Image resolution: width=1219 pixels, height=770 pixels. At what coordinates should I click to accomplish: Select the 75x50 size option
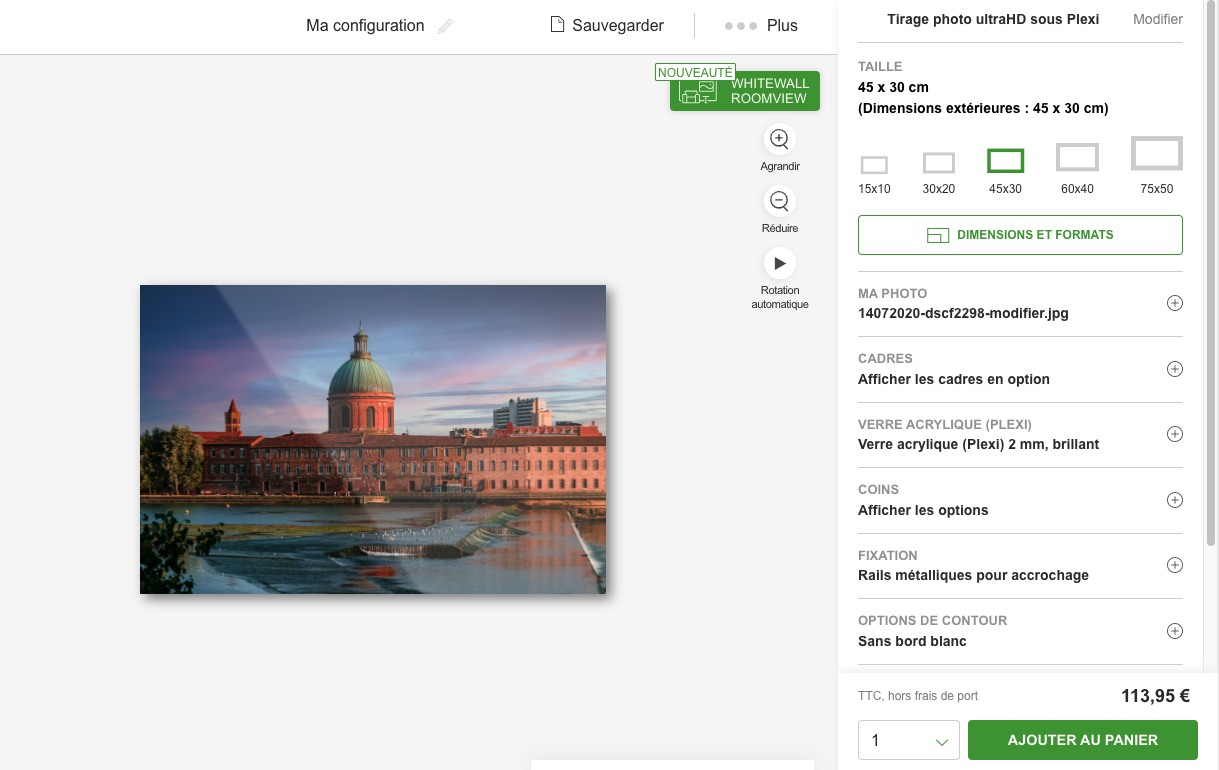(x=1157, y=165)
